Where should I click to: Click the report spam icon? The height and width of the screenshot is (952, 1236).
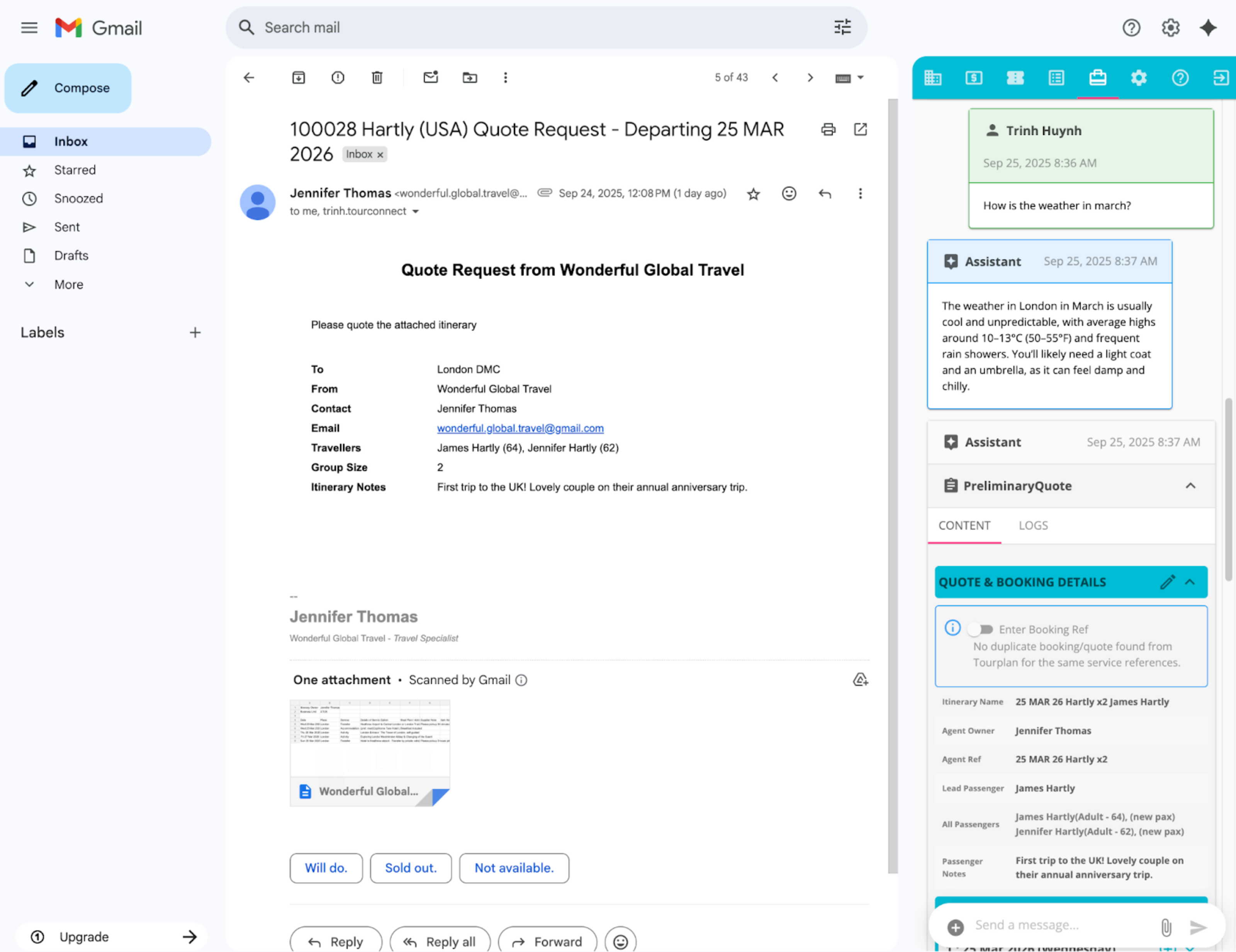338,78
